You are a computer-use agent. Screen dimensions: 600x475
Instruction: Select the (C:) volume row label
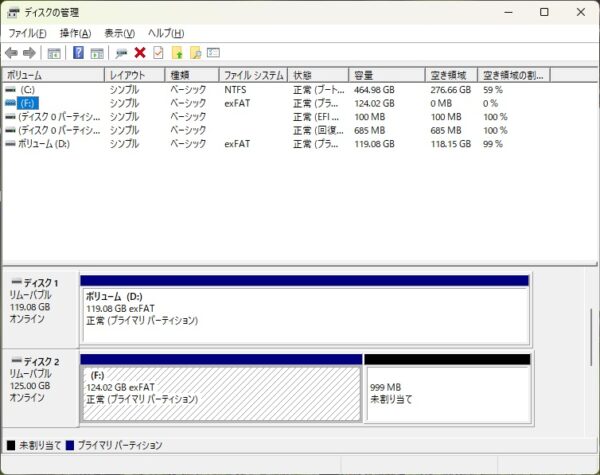click(27, 90)
